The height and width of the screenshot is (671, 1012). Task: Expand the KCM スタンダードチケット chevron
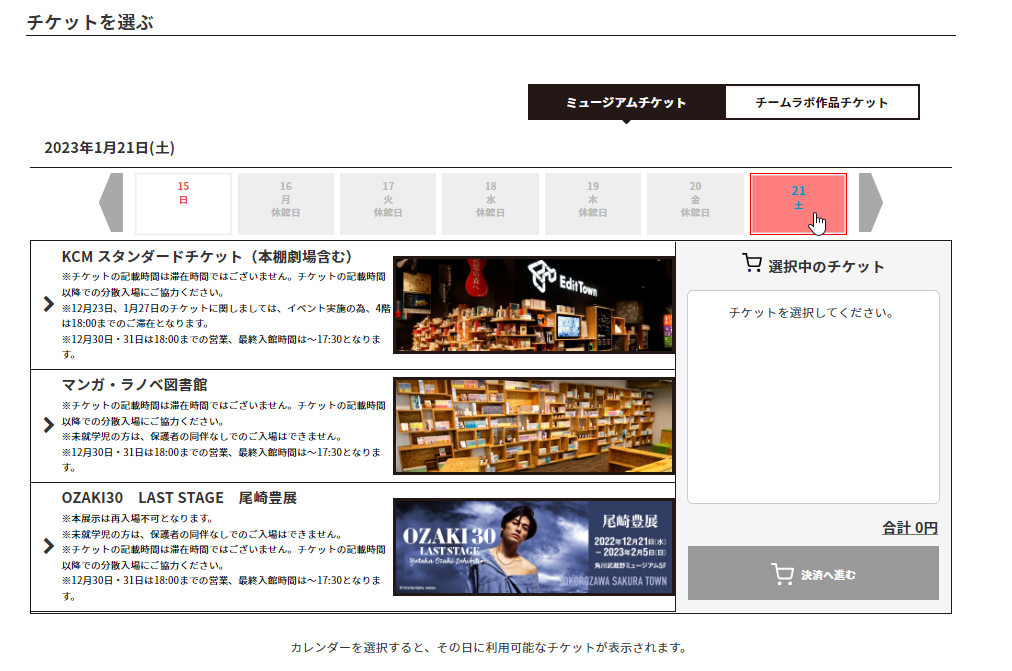pyautogui.click(x=48, y=304)
